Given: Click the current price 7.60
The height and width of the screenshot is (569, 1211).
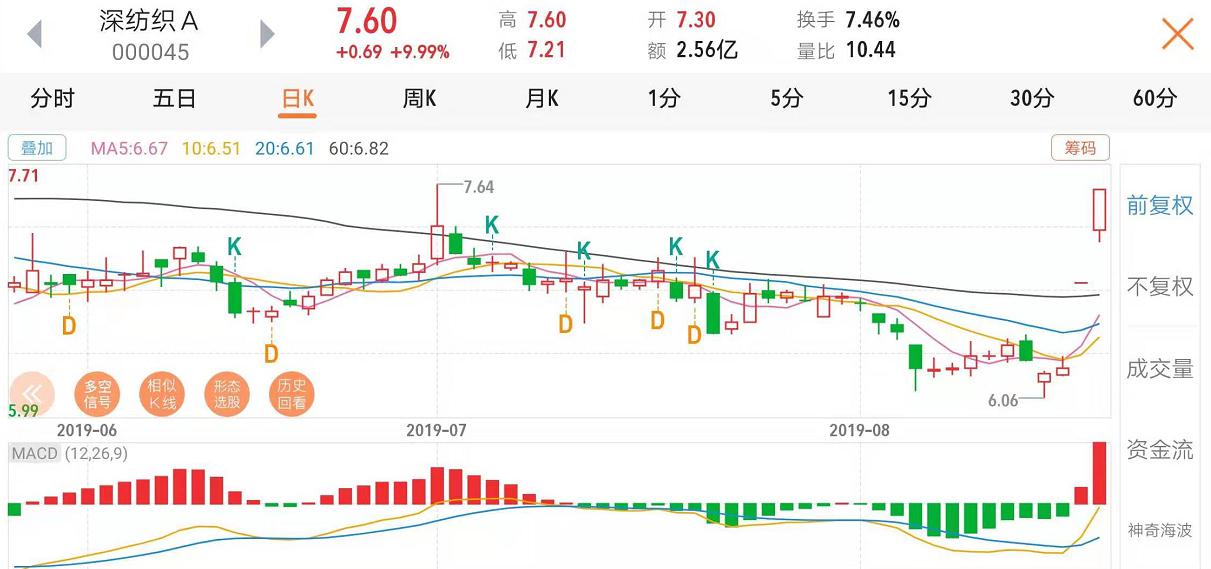Looking at the screenshot, I should [x=366, y=20].
